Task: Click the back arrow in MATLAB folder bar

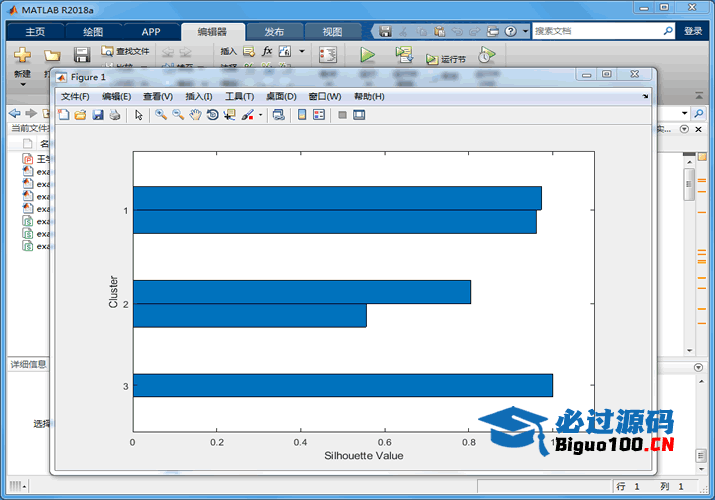Action: pos(15,113)
